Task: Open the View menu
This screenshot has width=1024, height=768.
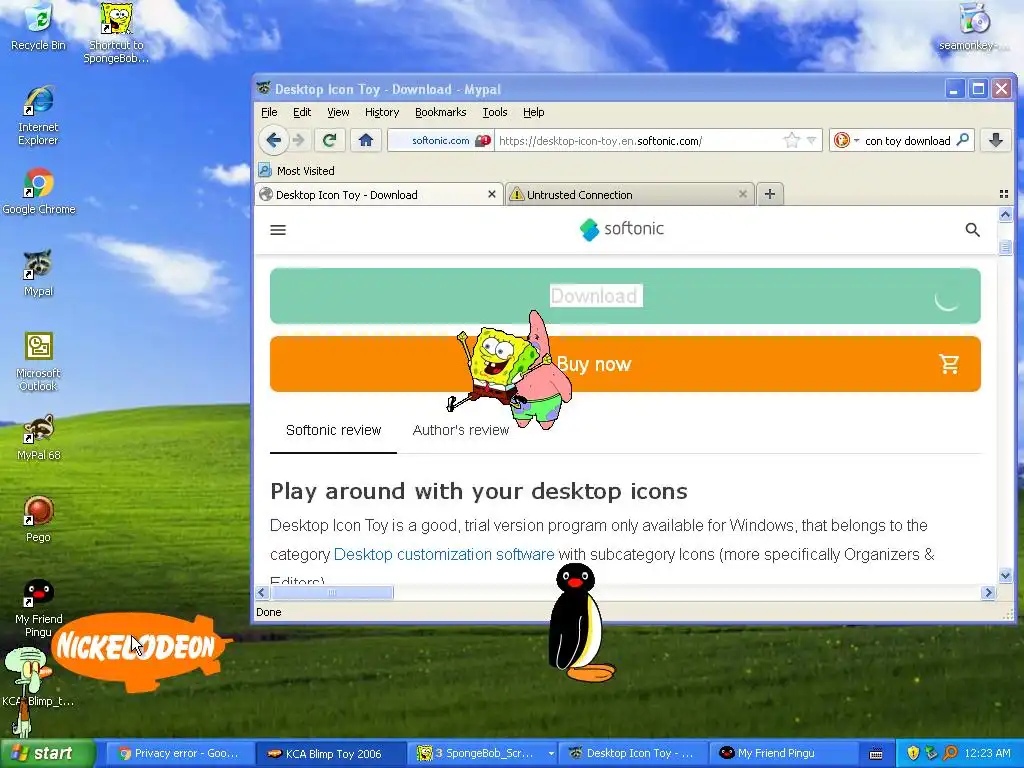Action: pyautogui.click(x=338, y=112)
